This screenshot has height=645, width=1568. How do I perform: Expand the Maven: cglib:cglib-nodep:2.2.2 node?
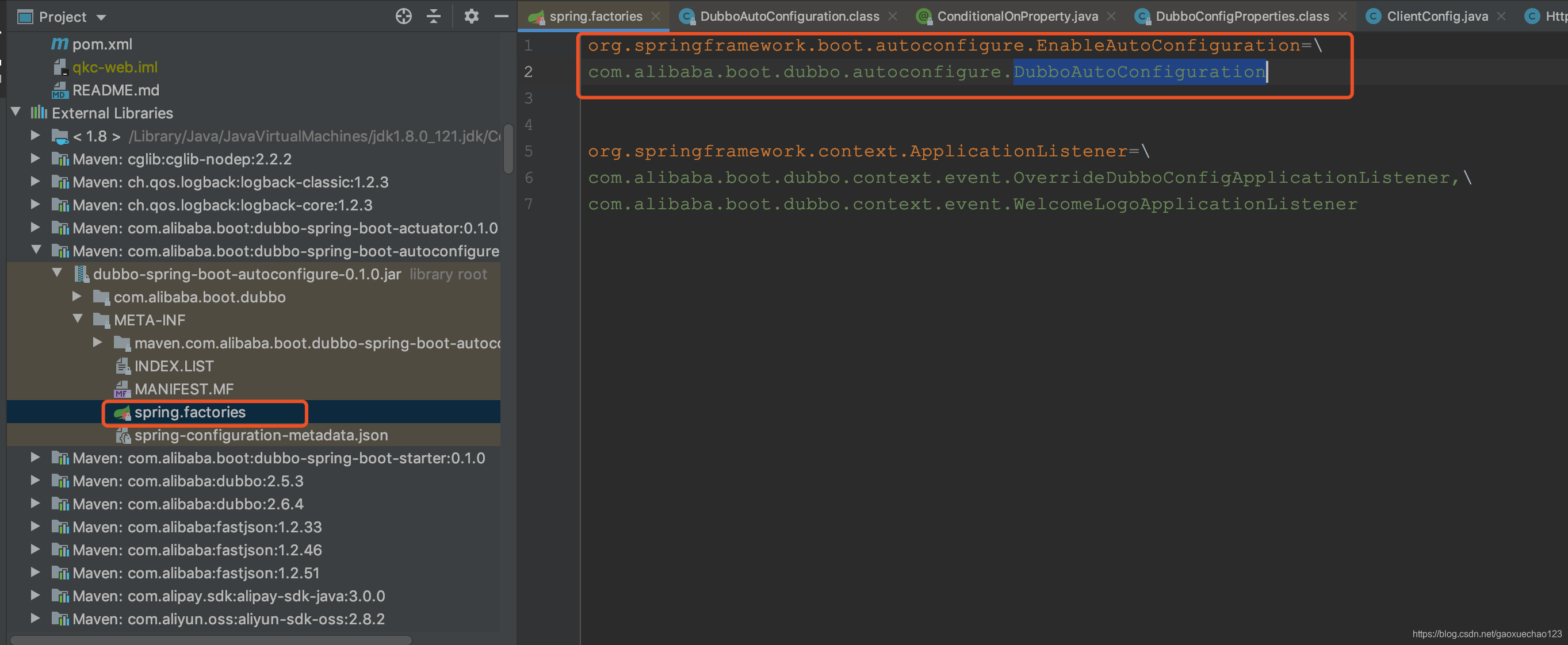point(35,158)
